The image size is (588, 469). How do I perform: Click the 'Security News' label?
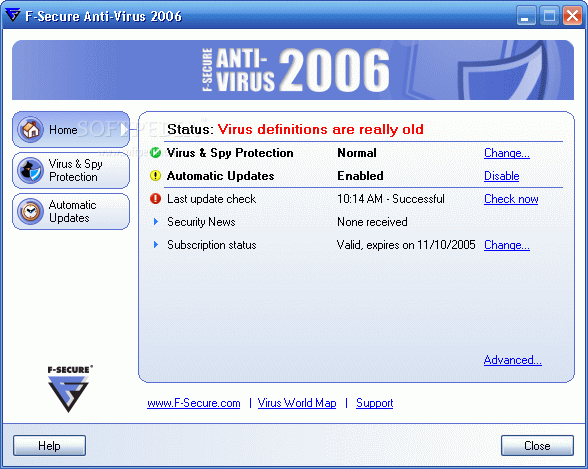pyautogui.click(x=201, y=222)
